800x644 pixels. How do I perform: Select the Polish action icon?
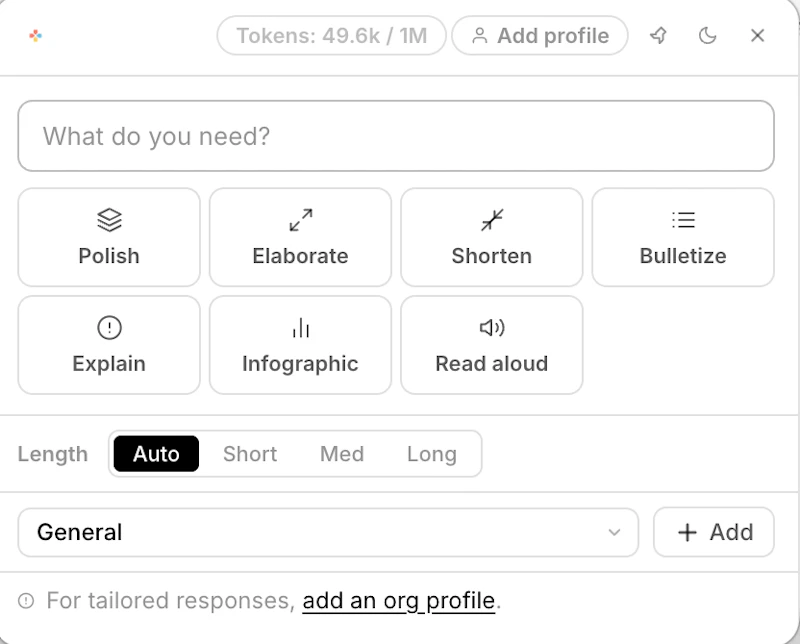[108, 222]
